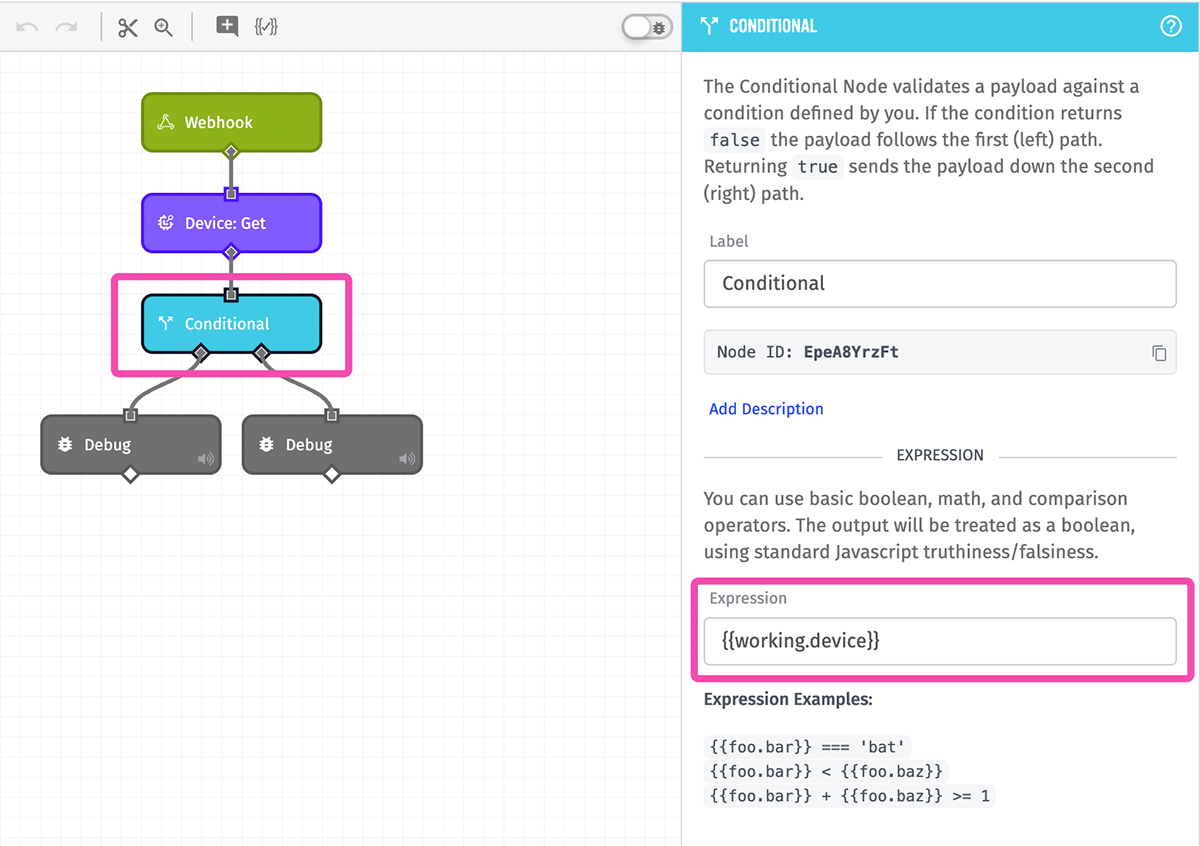Select the left Debug node

coord(130,445)
